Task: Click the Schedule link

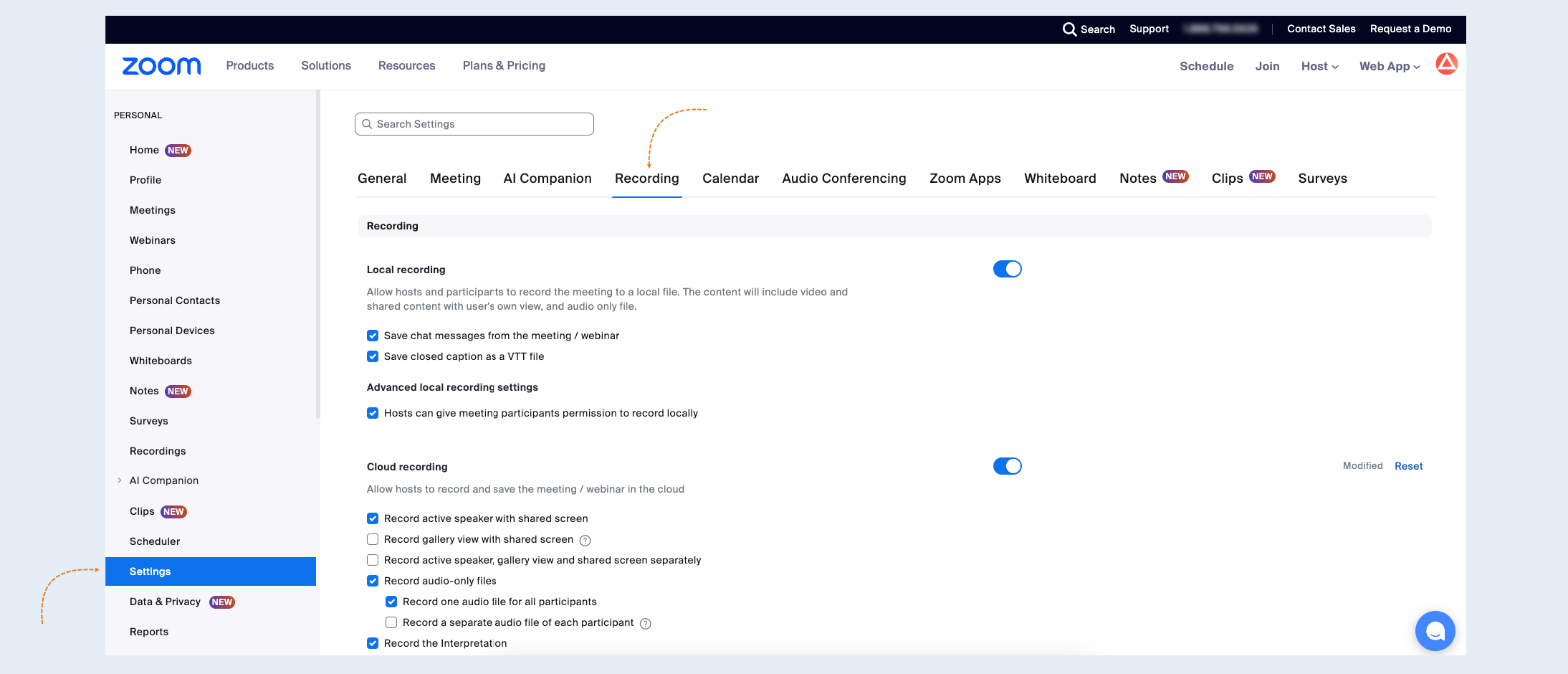Action: click(1207, 66)
